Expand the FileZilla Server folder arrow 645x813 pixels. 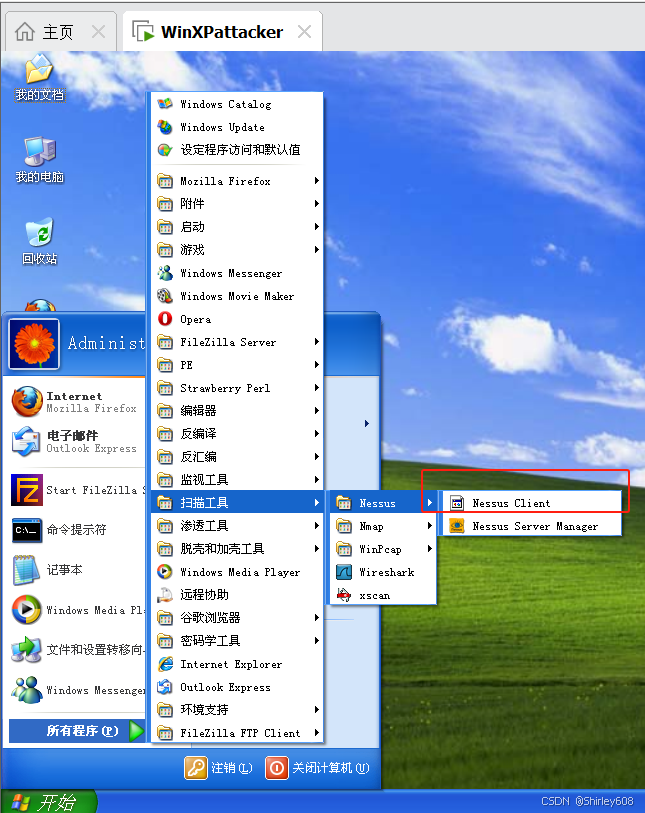(316, 342)
